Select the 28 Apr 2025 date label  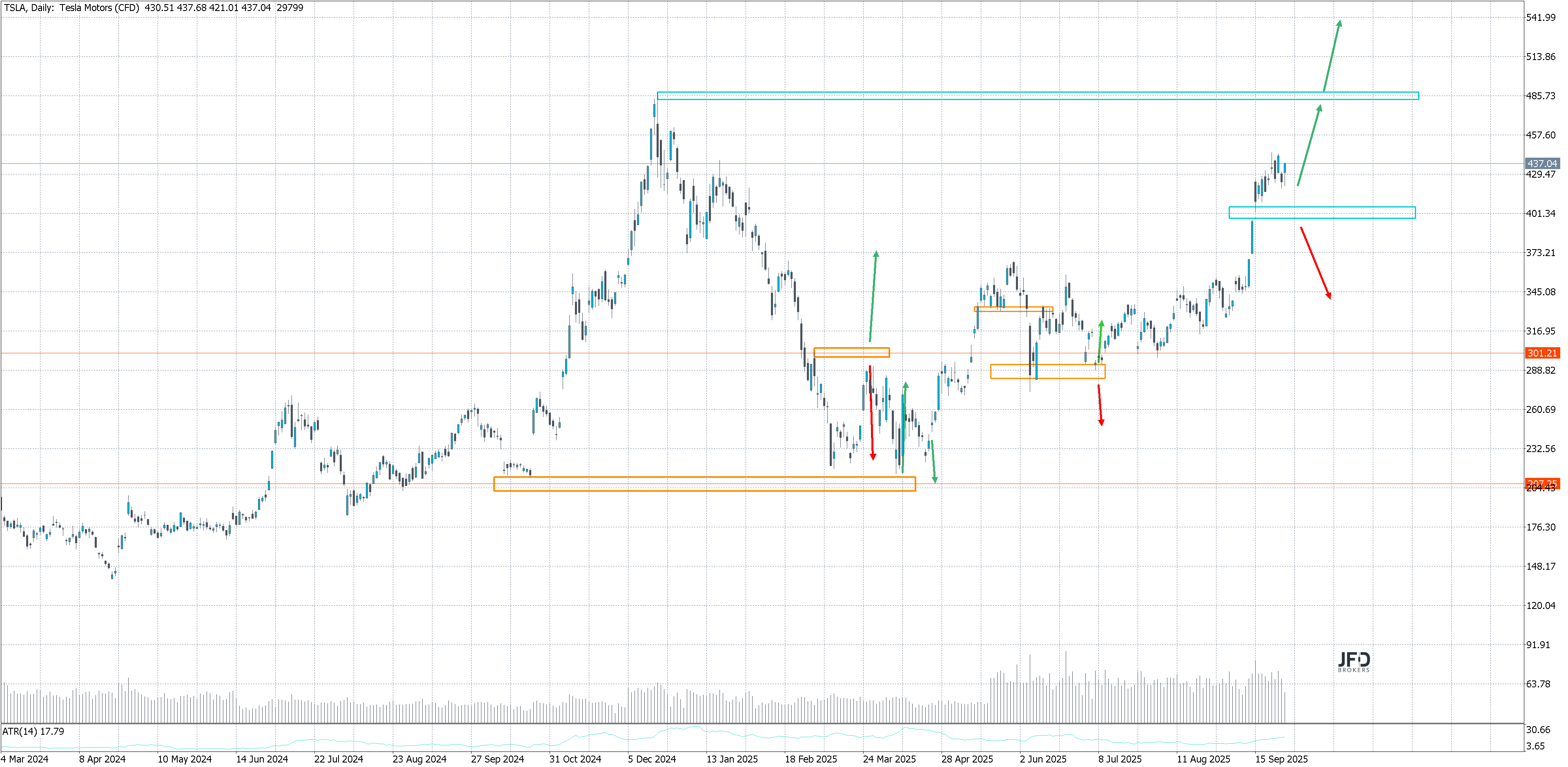click(x=967, y=759)
